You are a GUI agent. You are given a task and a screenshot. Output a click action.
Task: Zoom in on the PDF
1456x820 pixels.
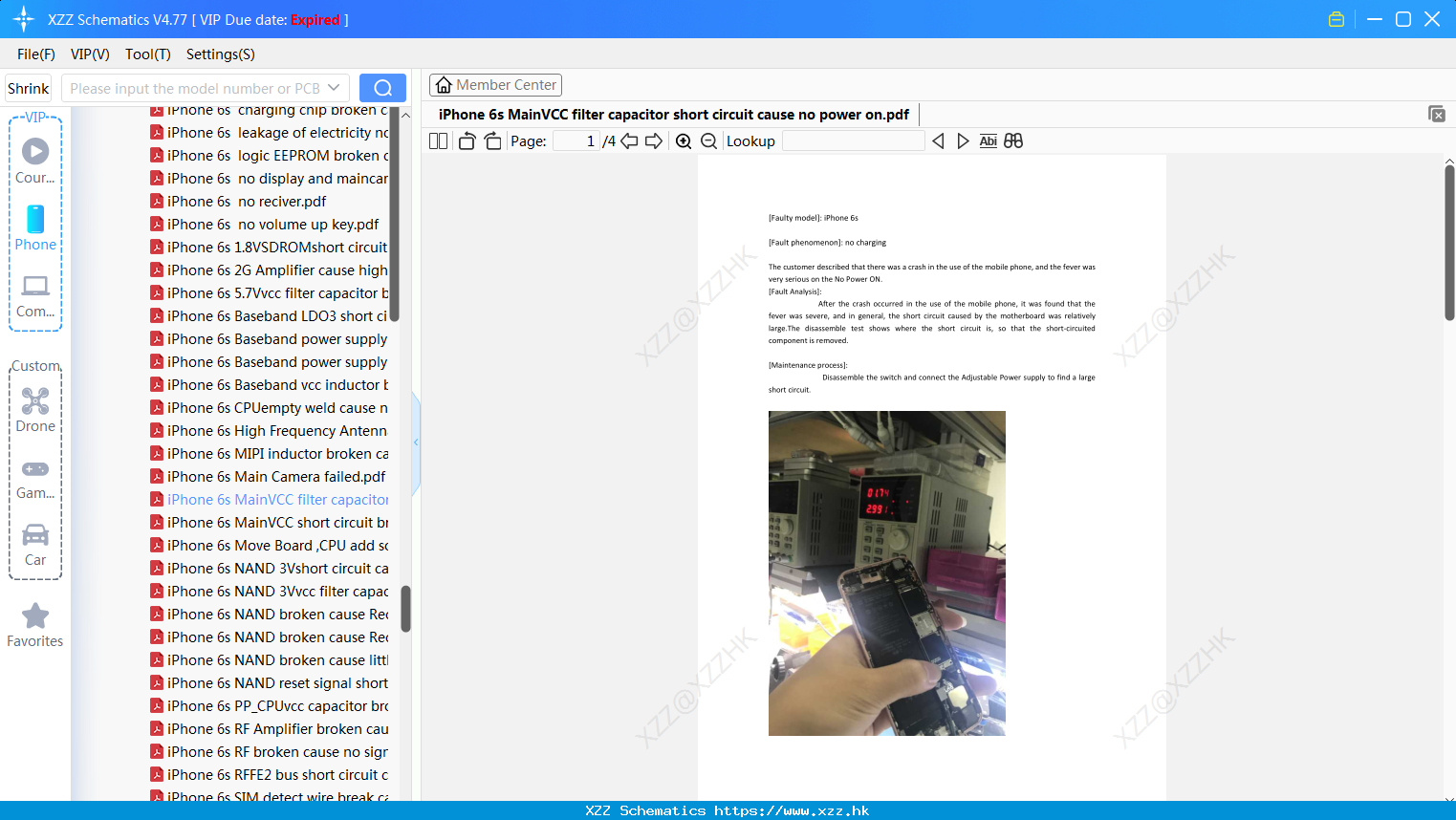684,141
